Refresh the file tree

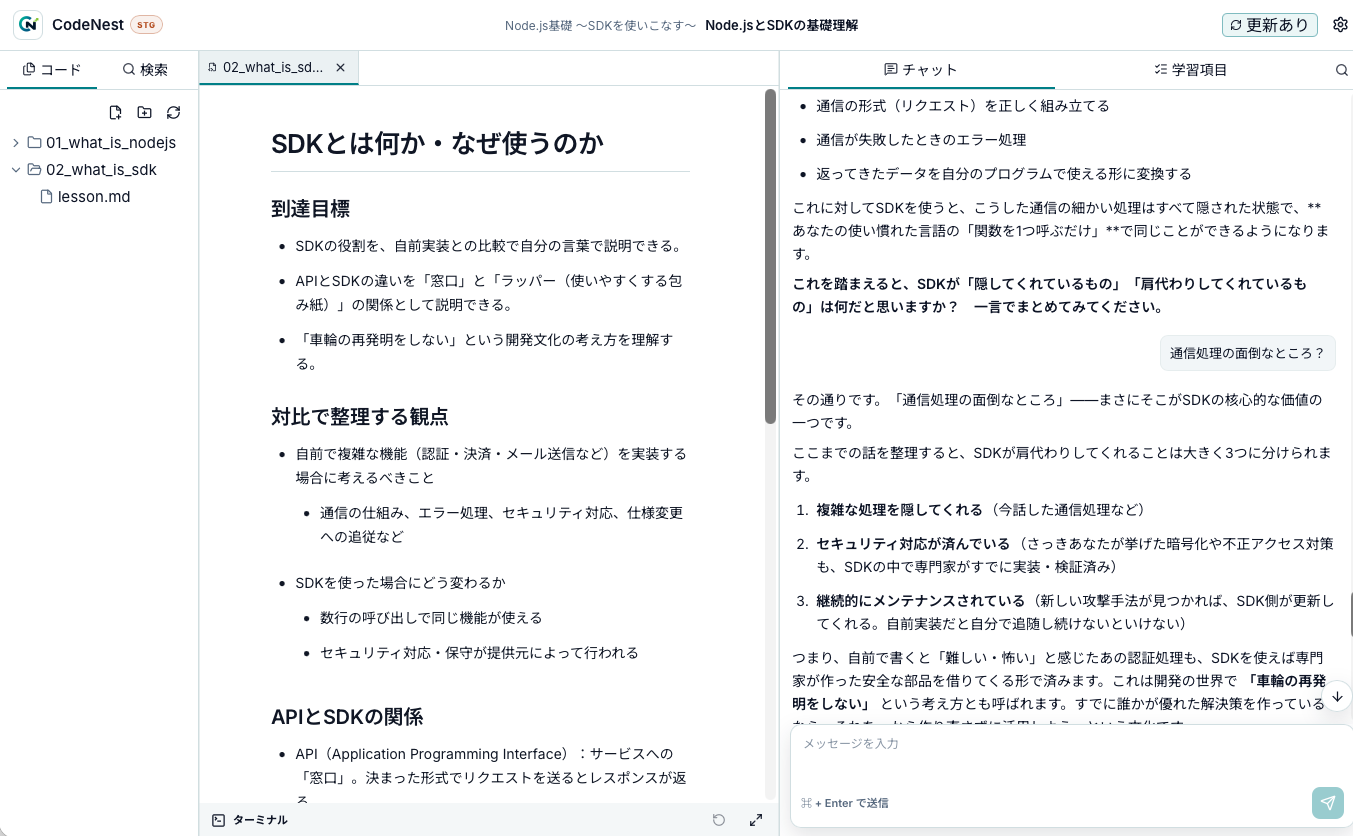pos(174,112)
